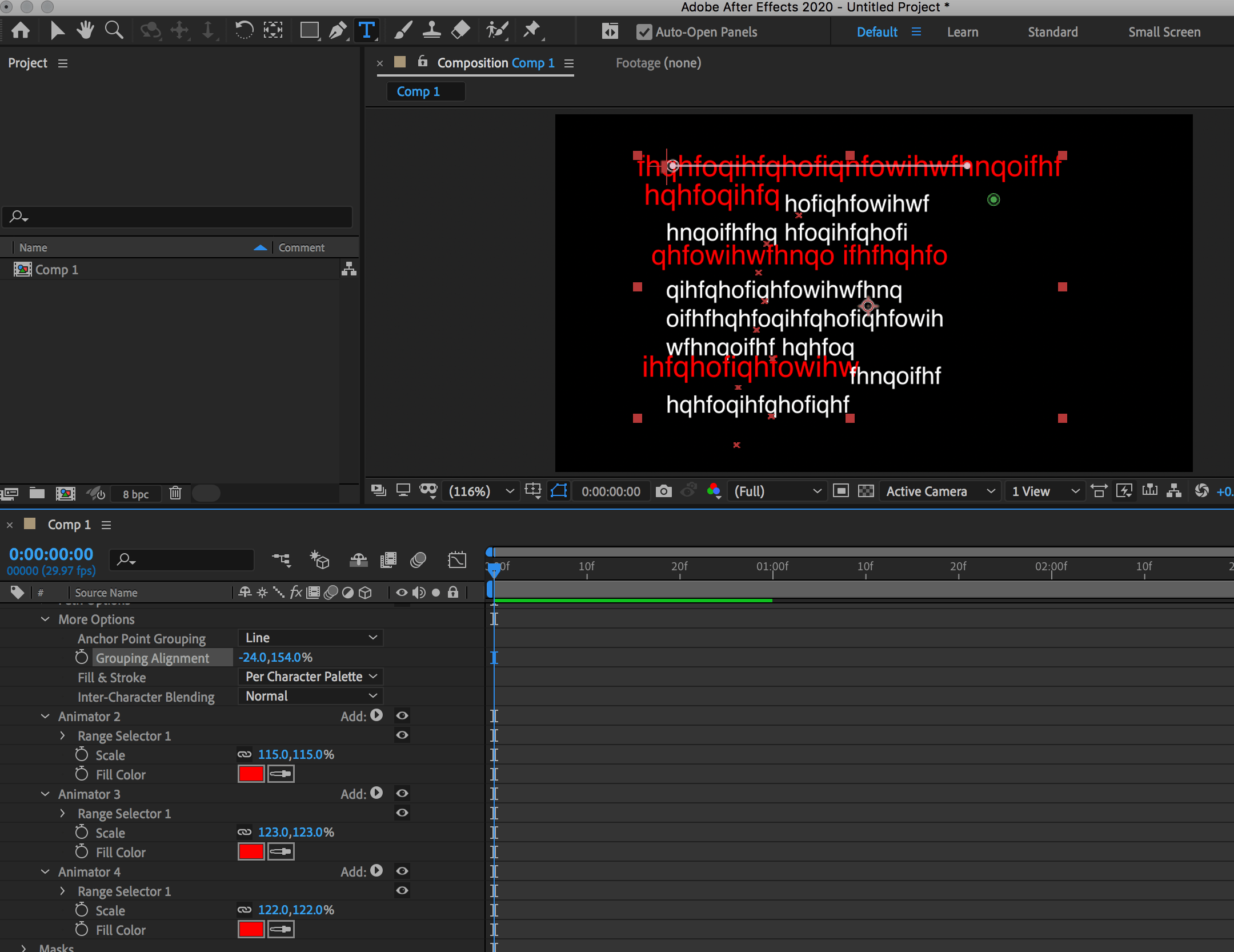Open the Anchor Point Grouping dropdown set to Line
This screenshot has height=952, width=1234.
[310, 637]
